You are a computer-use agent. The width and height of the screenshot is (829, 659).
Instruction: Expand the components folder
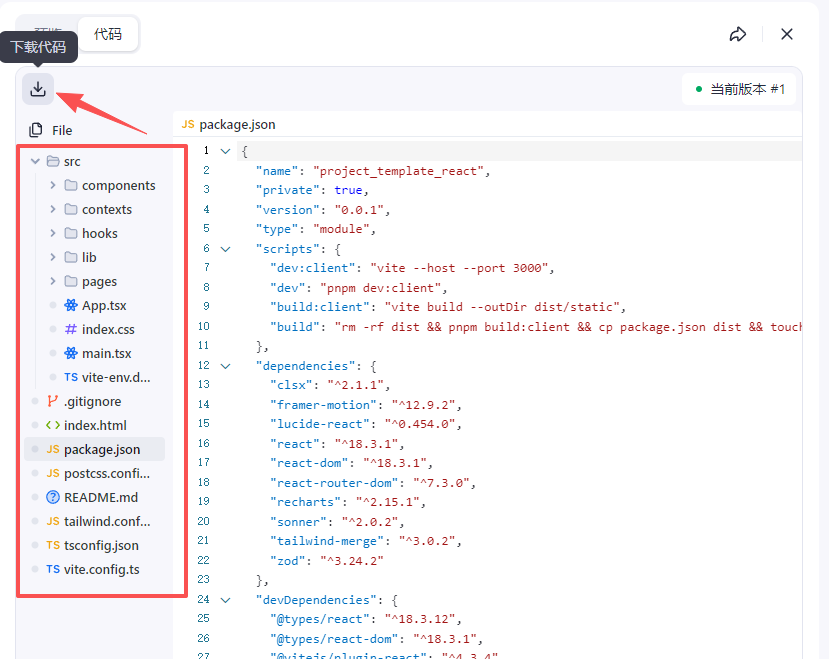(53, 185)
